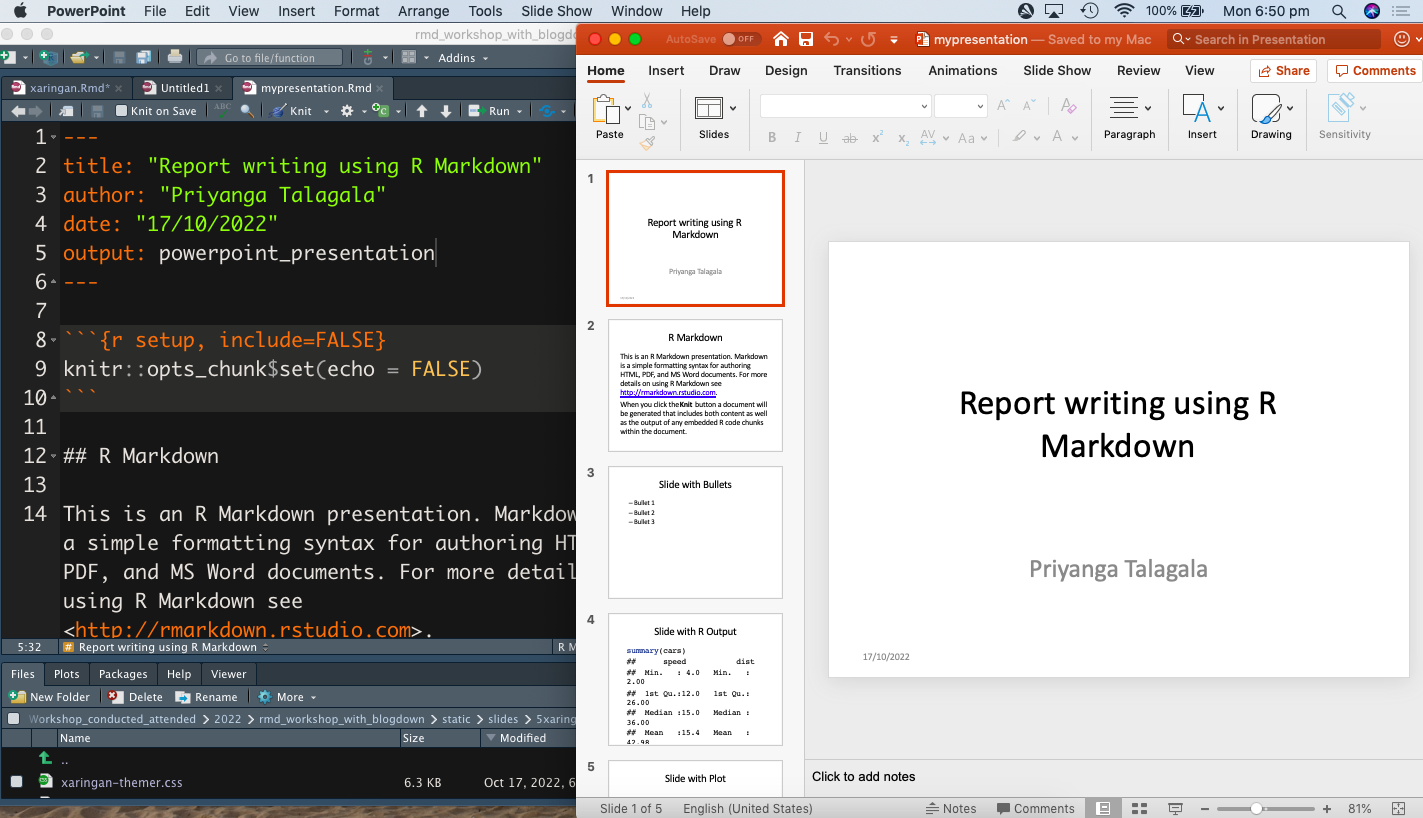Click the RStudio back navigation arrow
The height and width of the screenshot is (818, 1423).
(x=18, y=111)
